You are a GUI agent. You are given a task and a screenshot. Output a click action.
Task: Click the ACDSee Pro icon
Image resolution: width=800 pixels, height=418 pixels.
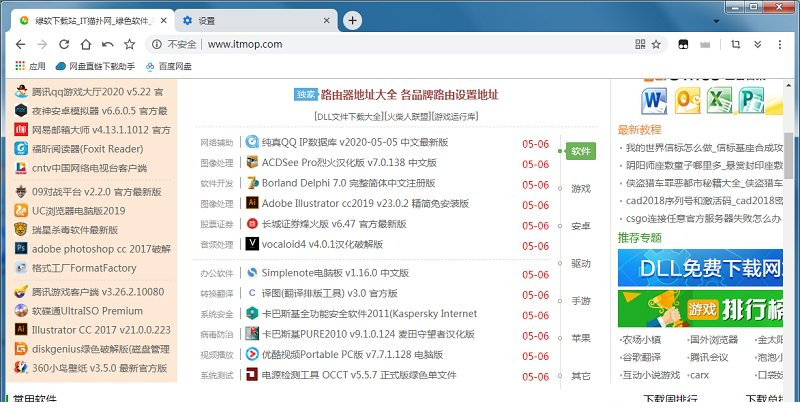pyautogui.click(x=252, y=162)
